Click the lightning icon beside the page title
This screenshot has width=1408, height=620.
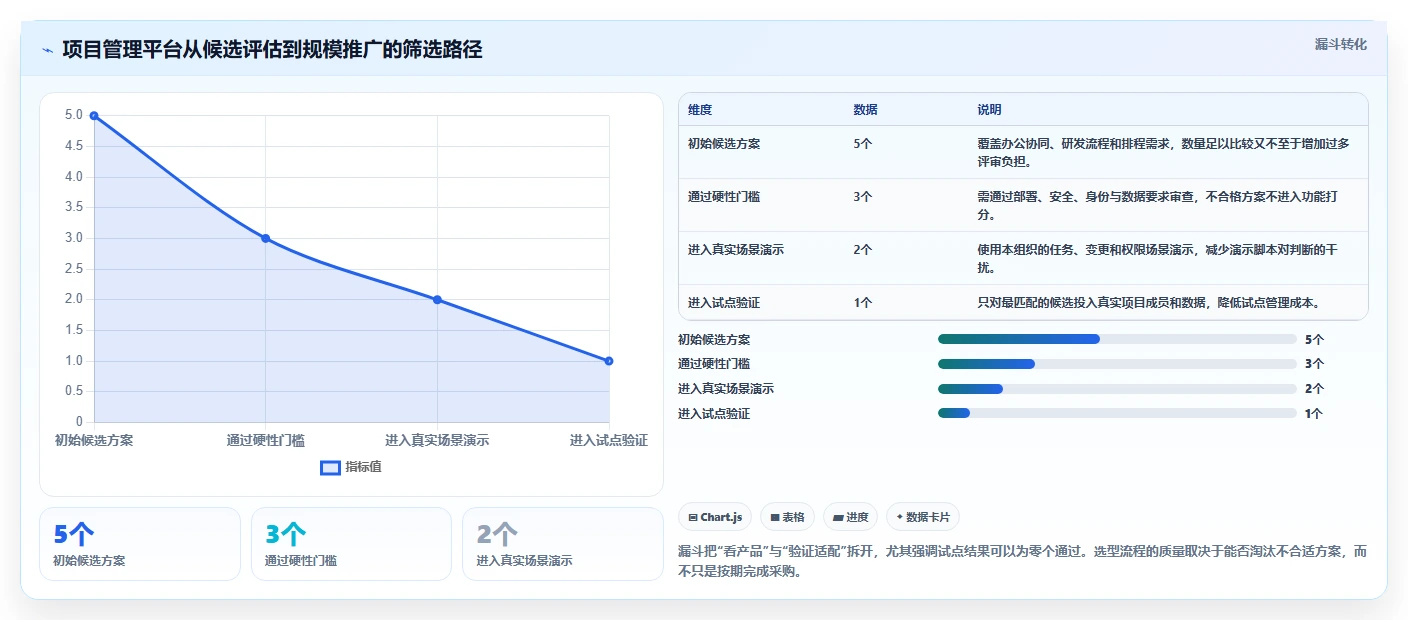(x=48, y=50)
